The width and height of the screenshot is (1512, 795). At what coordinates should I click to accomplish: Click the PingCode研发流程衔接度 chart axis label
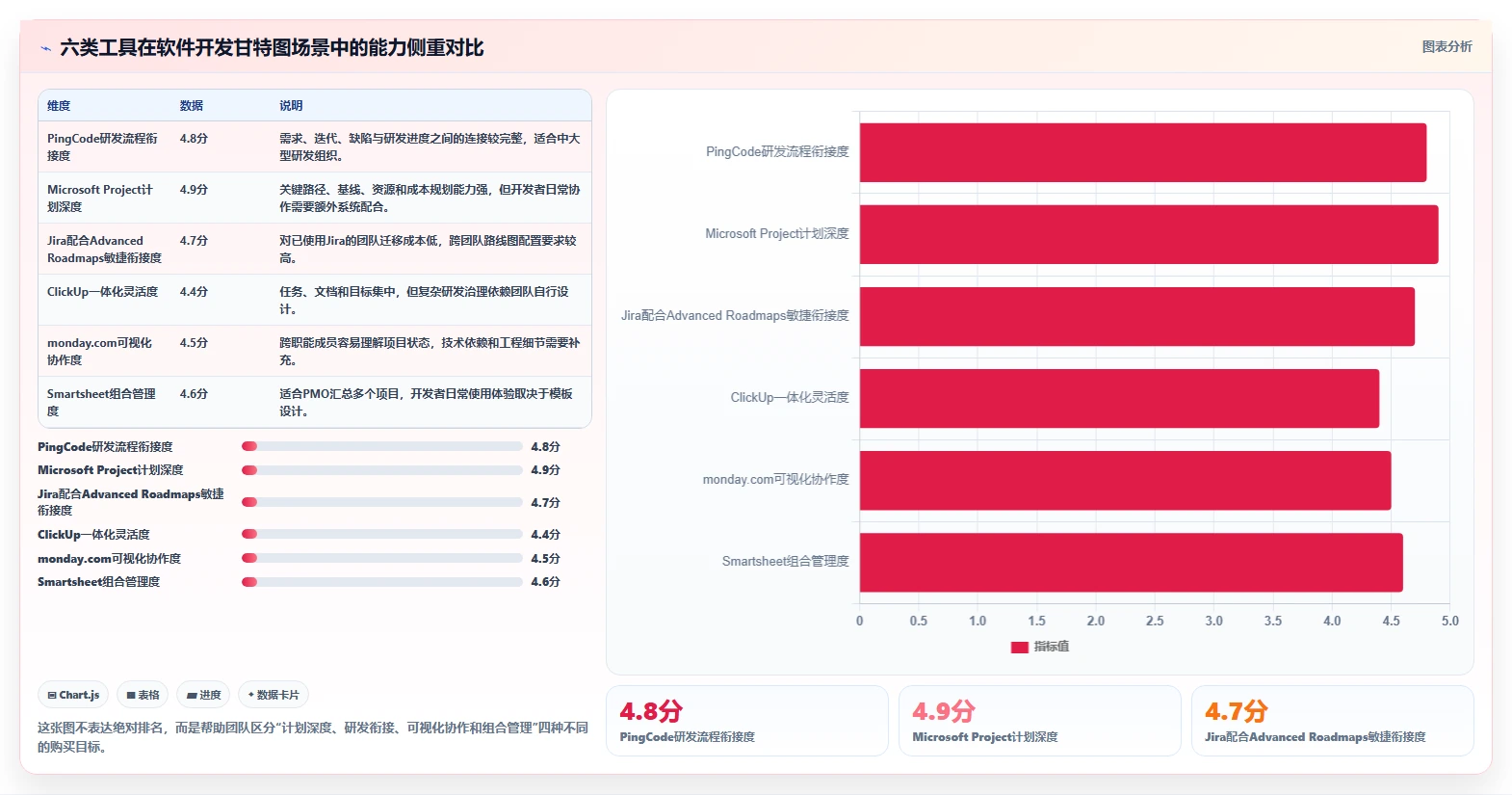777,152
